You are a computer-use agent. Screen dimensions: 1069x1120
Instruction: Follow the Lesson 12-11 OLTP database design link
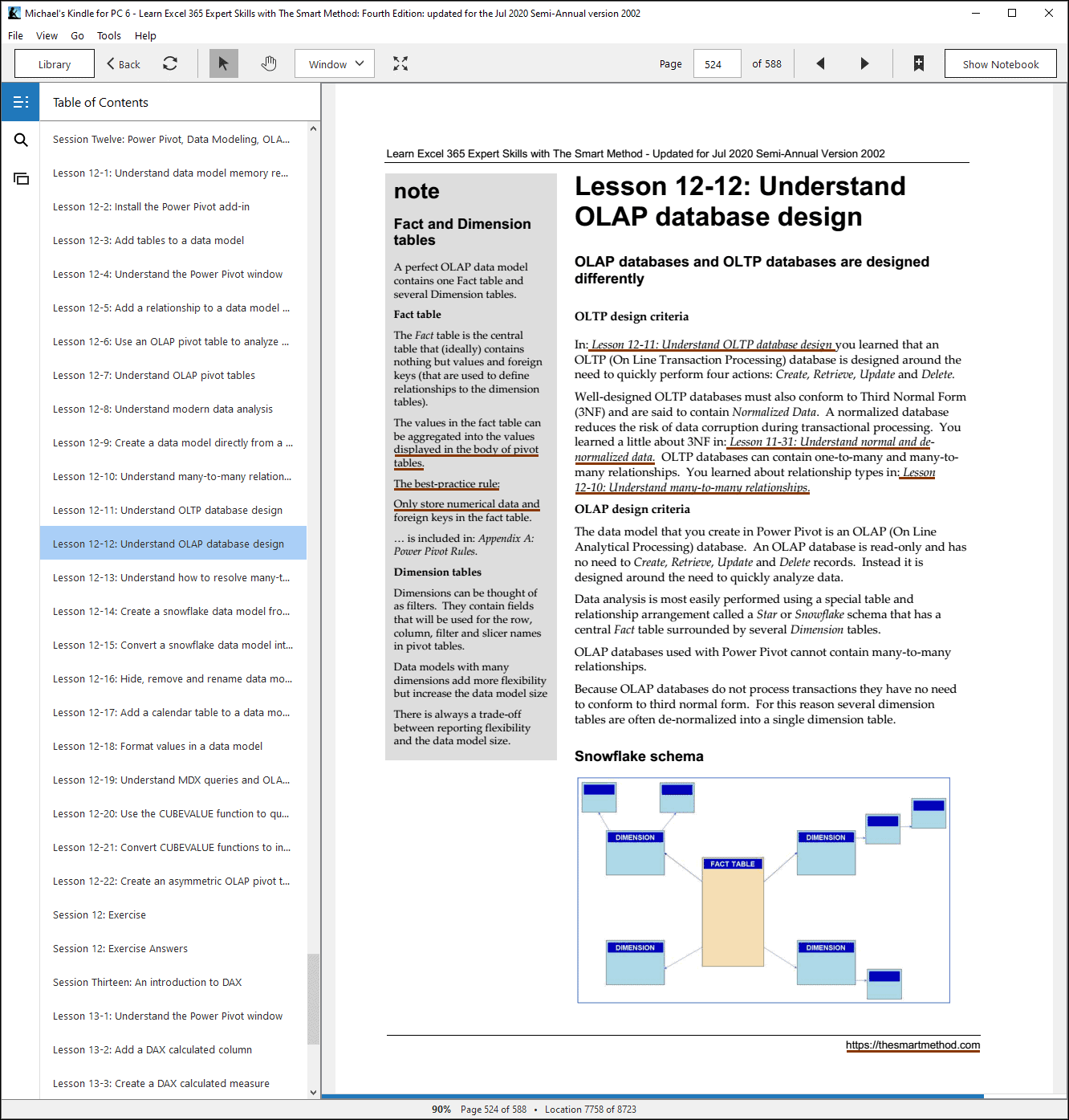coord(712,344)
